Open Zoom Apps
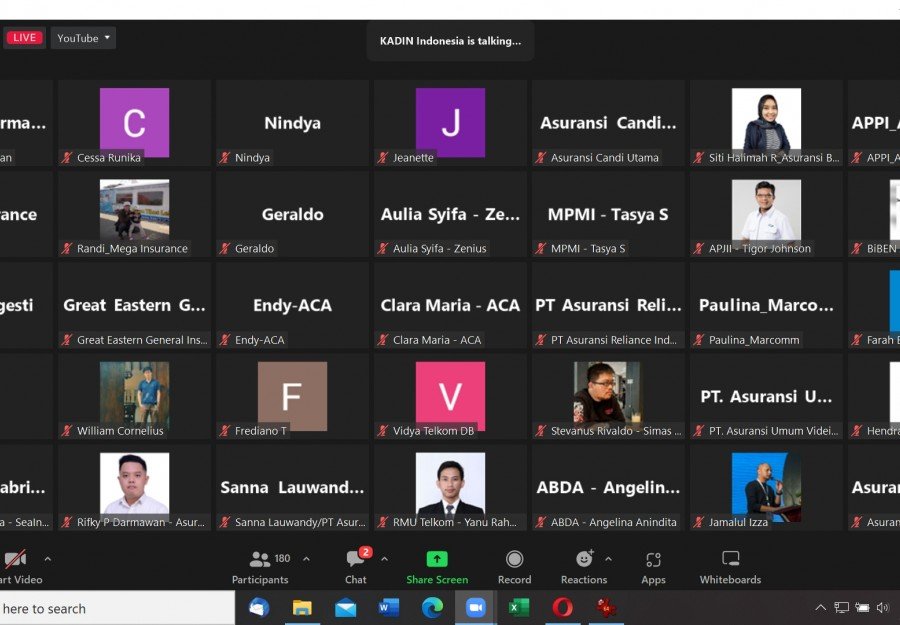900x625 pixels. (653, 568)
